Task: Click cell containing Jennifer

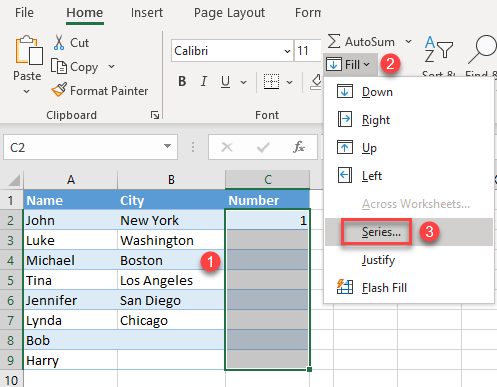Action: 70,300
